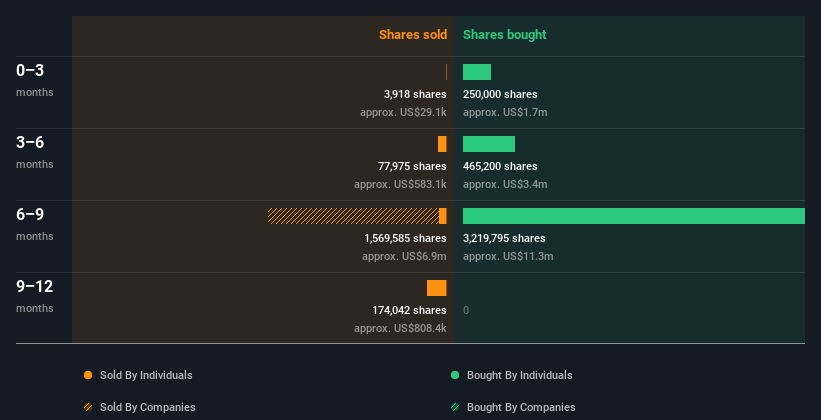Click the hatched orange bar sold by companies
821x420 pixels.
353,216
